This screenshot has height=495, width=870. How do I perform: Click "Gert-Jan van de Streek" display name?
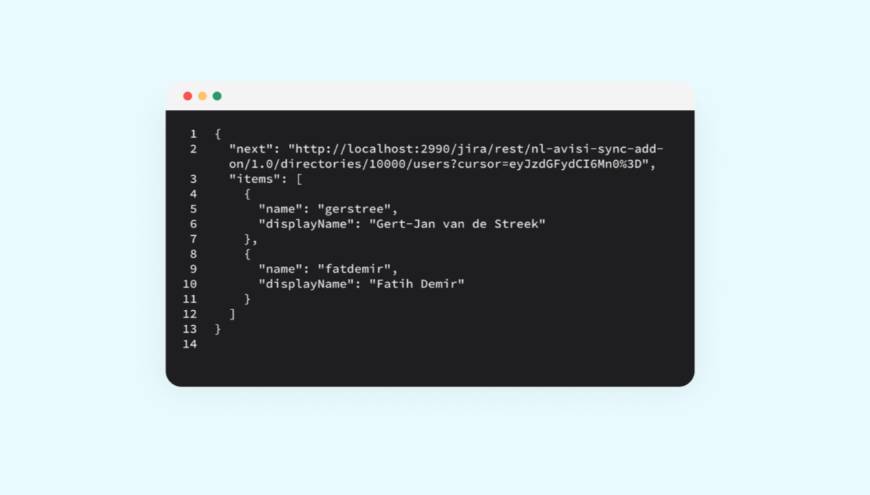click(457, 224)
